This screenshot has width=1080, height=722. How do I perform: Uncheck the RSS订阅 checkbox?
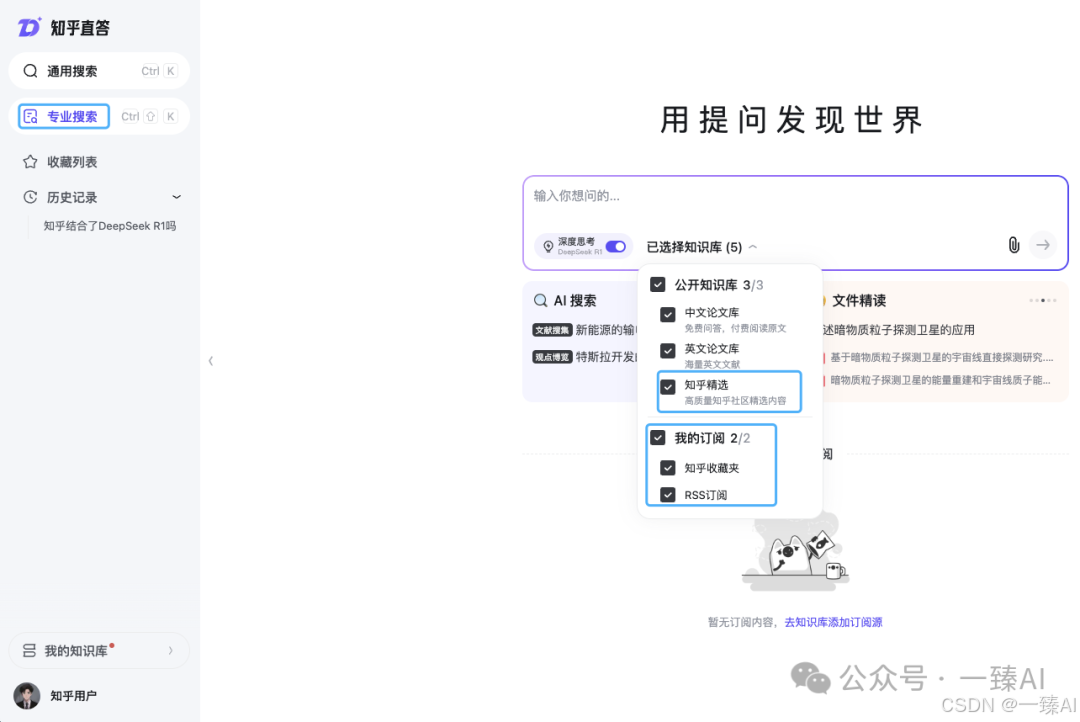(x=667, y=495)
